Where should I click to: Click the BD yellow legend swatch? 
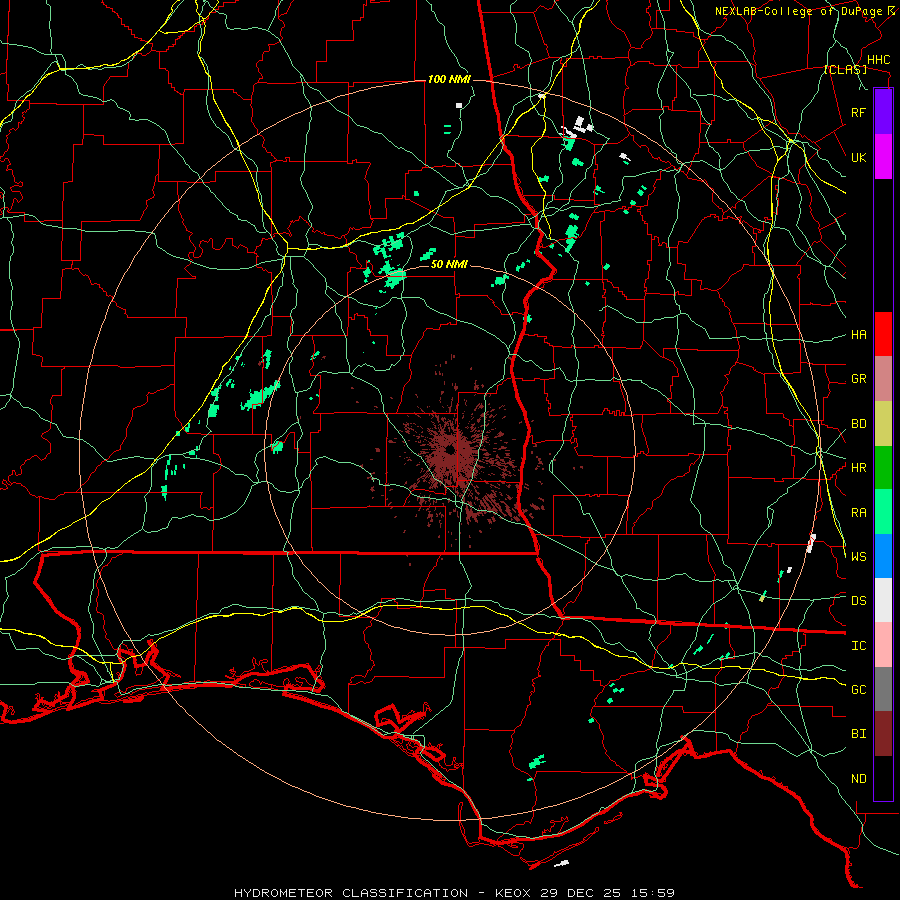[883, 424]
